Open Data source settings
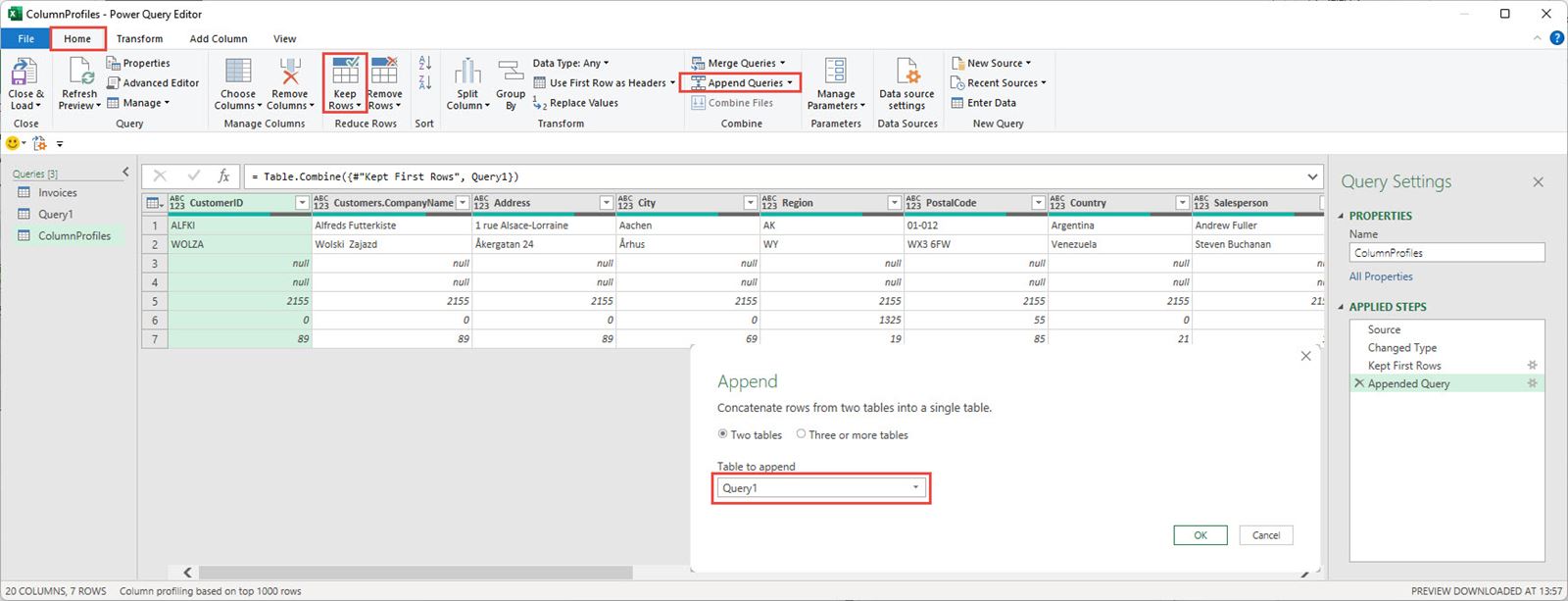The height and width of the screenshot is (601, 1568). pos(906,73)
